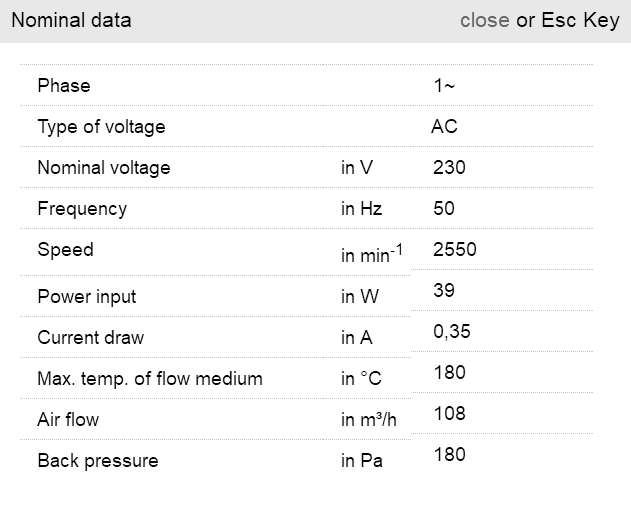Image resolution: width=631 pixels, height=510 pixels.
Task: Select the Frequency row label
Action: coord(82,209)
